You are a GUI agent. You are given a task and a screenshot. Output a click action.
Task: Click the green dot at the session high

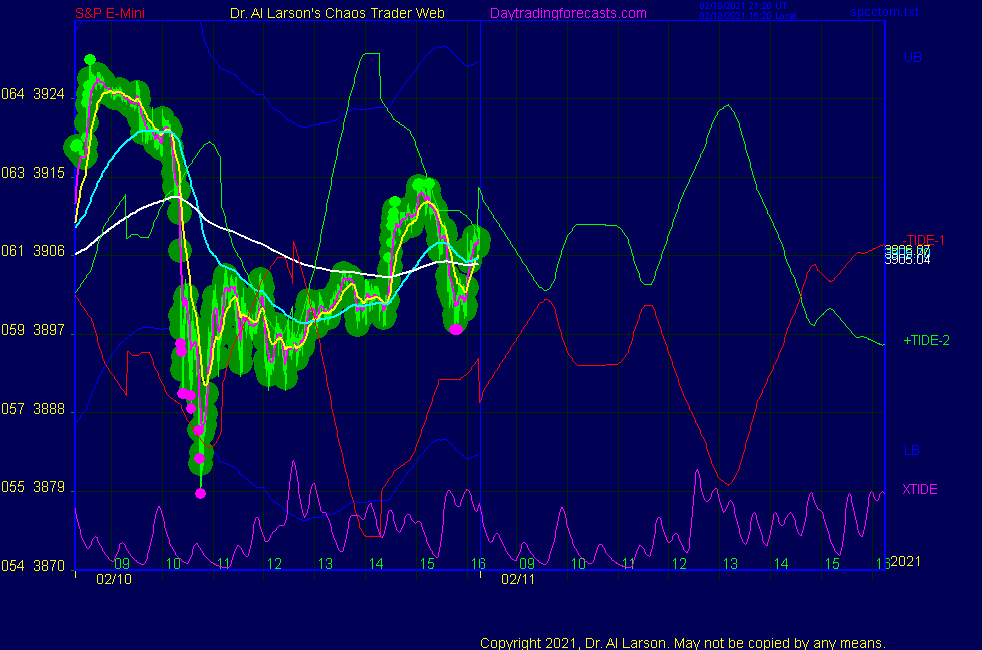point(90,60)
